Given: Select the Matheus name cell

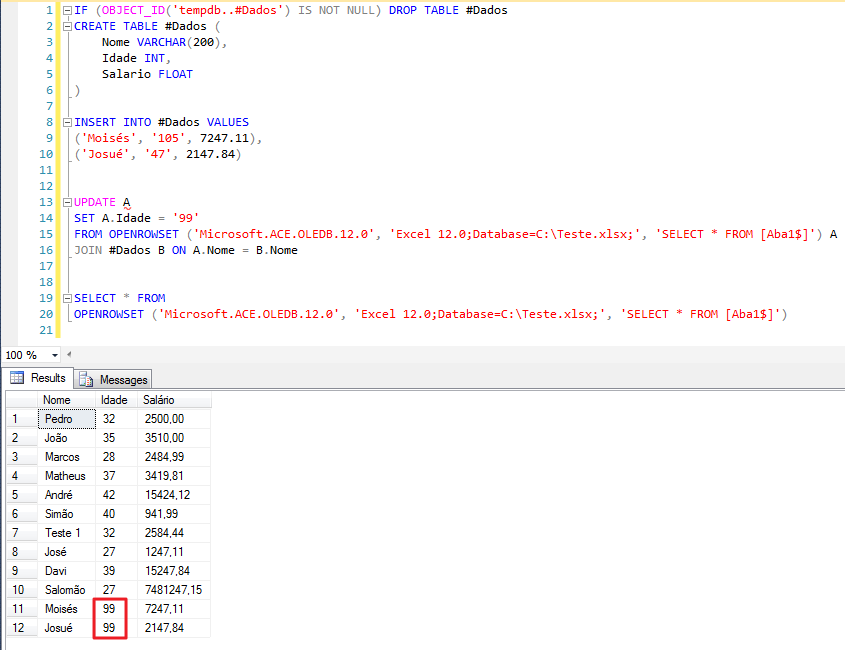Looking at the screenshot, I should (66, 476).
